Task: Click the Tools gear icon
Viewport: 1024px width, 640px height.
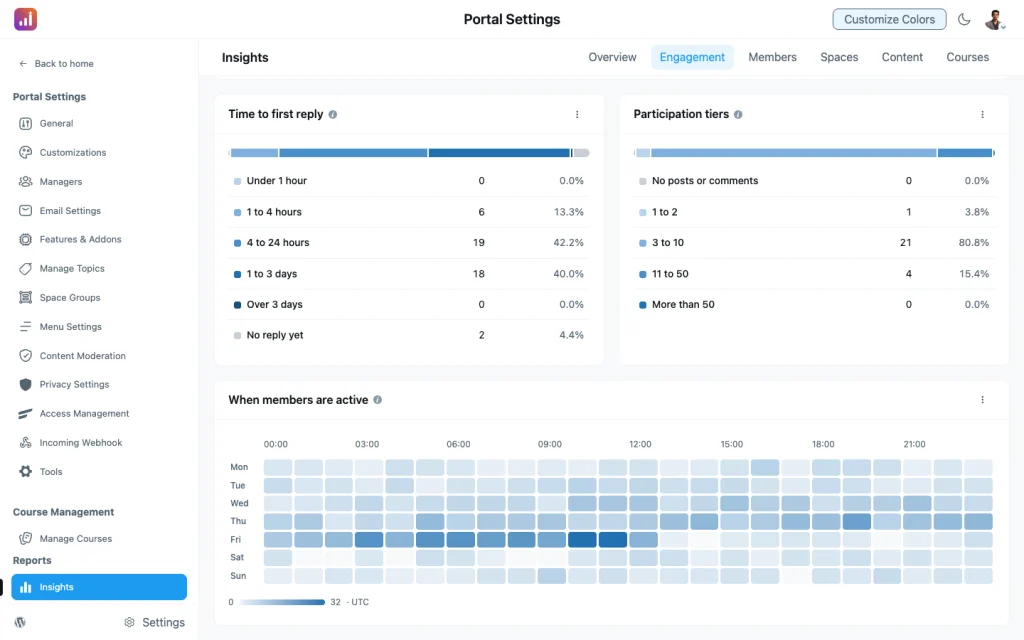Action: (x=25, y=472)
